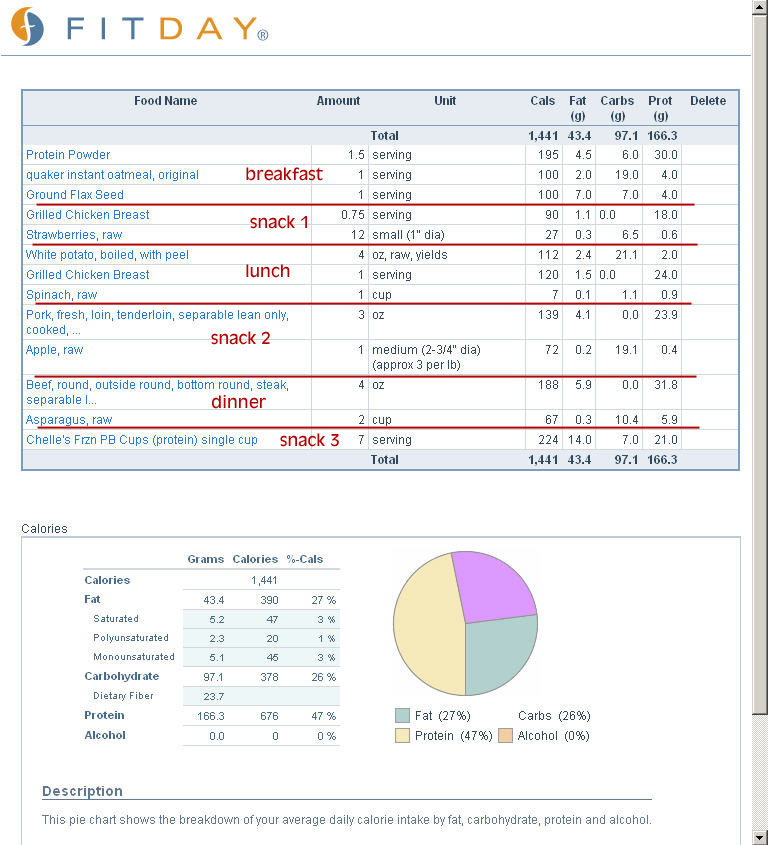Viewport: 768px width, 845px height.
Task: Open White potato, boiled, with peel link
Action: [107, 255]
